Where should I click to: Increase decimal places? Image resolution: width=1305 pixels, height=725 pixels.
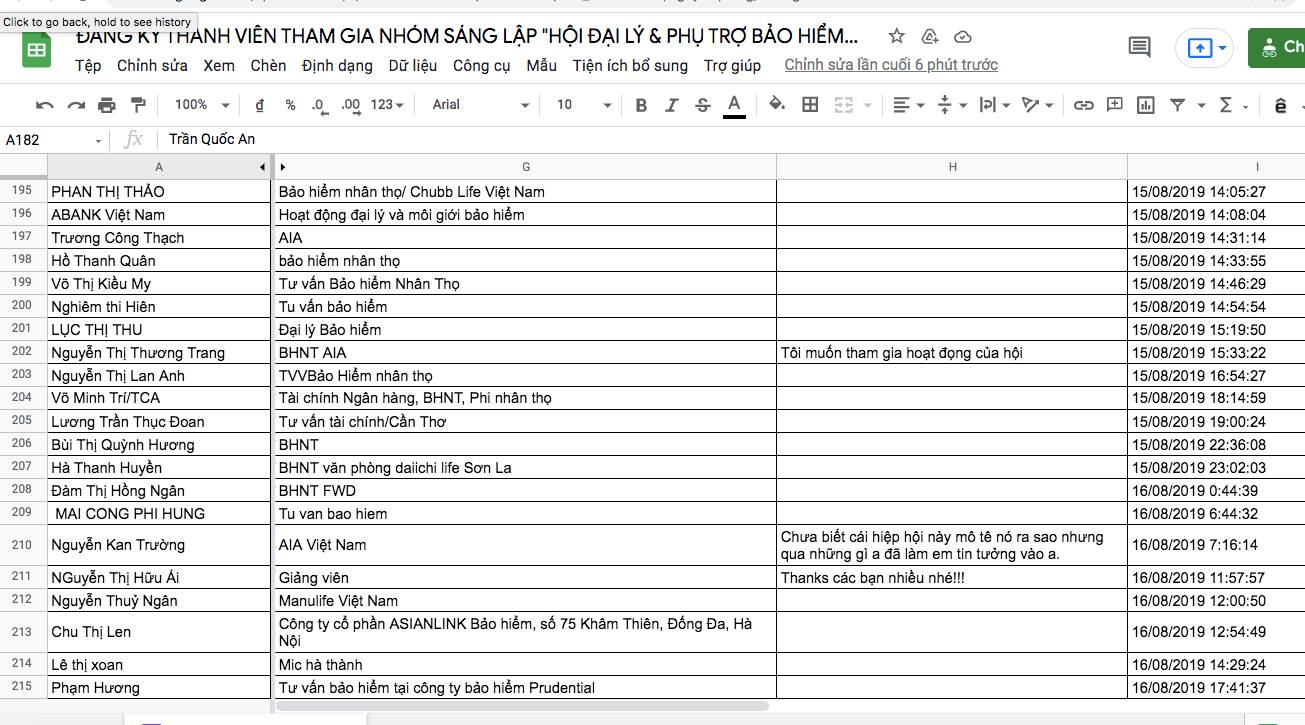[x=351, y=105]
